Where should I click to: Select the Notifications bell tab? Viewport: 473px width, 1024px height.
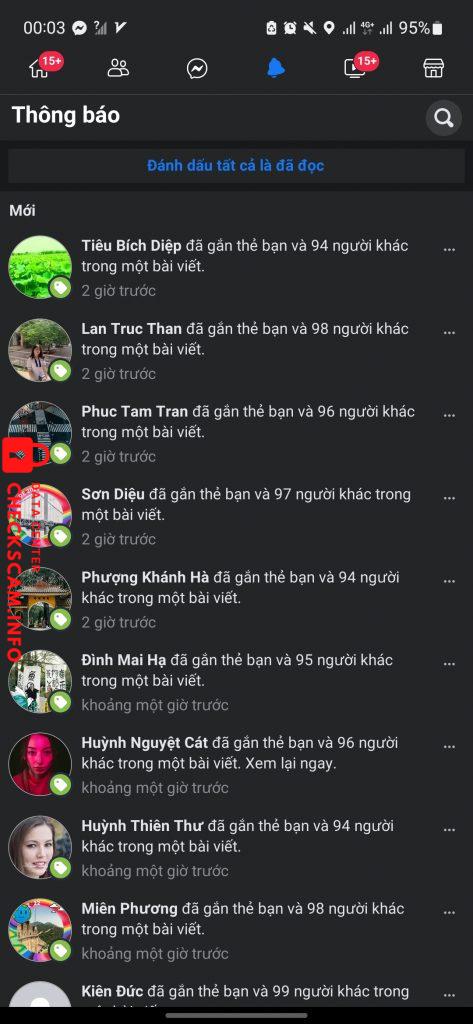276,67
